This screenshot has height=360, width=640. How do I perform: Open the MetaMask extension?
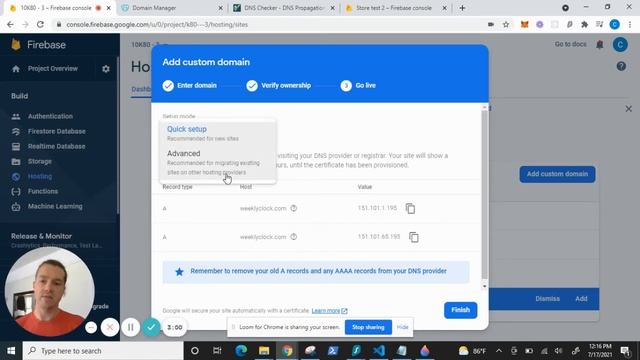[x=524, y=24]
